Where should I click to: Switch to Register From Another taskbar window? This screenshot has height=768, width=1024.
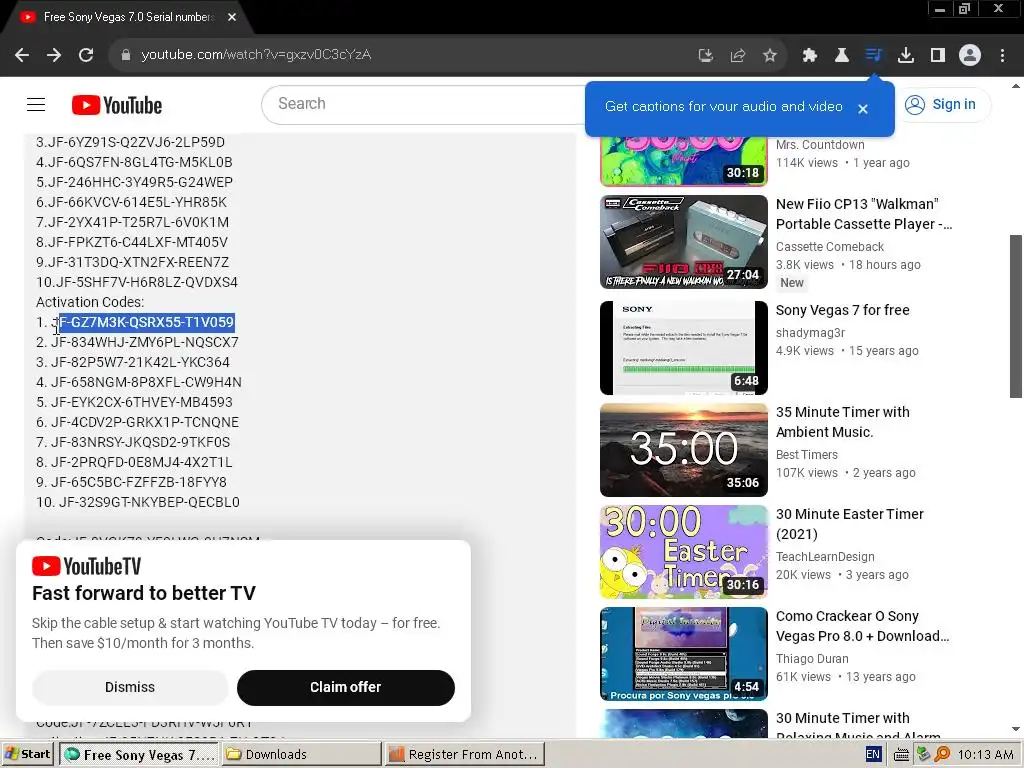[x=464, y=754]
